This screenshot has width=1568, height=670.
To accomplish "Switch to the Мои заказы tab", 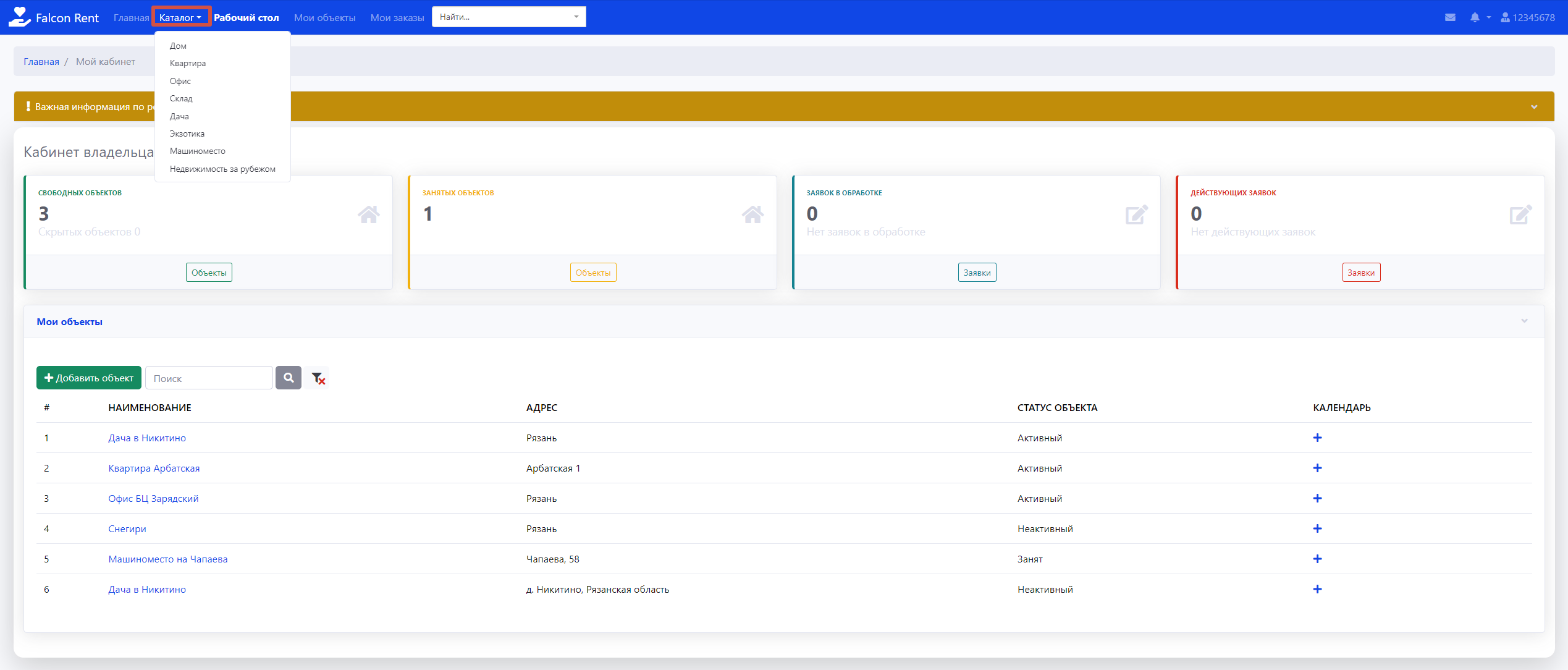I will (x=397, y=17).
